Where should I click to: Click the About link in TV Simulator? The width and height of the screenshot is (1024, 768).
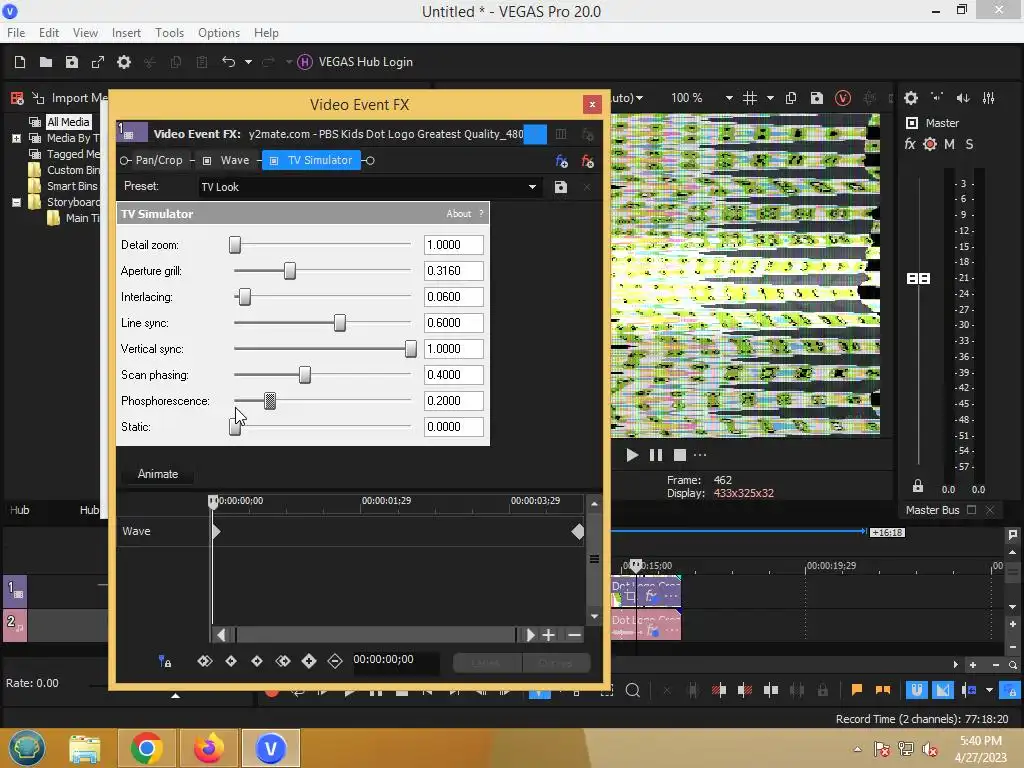(x=458, y=214)
